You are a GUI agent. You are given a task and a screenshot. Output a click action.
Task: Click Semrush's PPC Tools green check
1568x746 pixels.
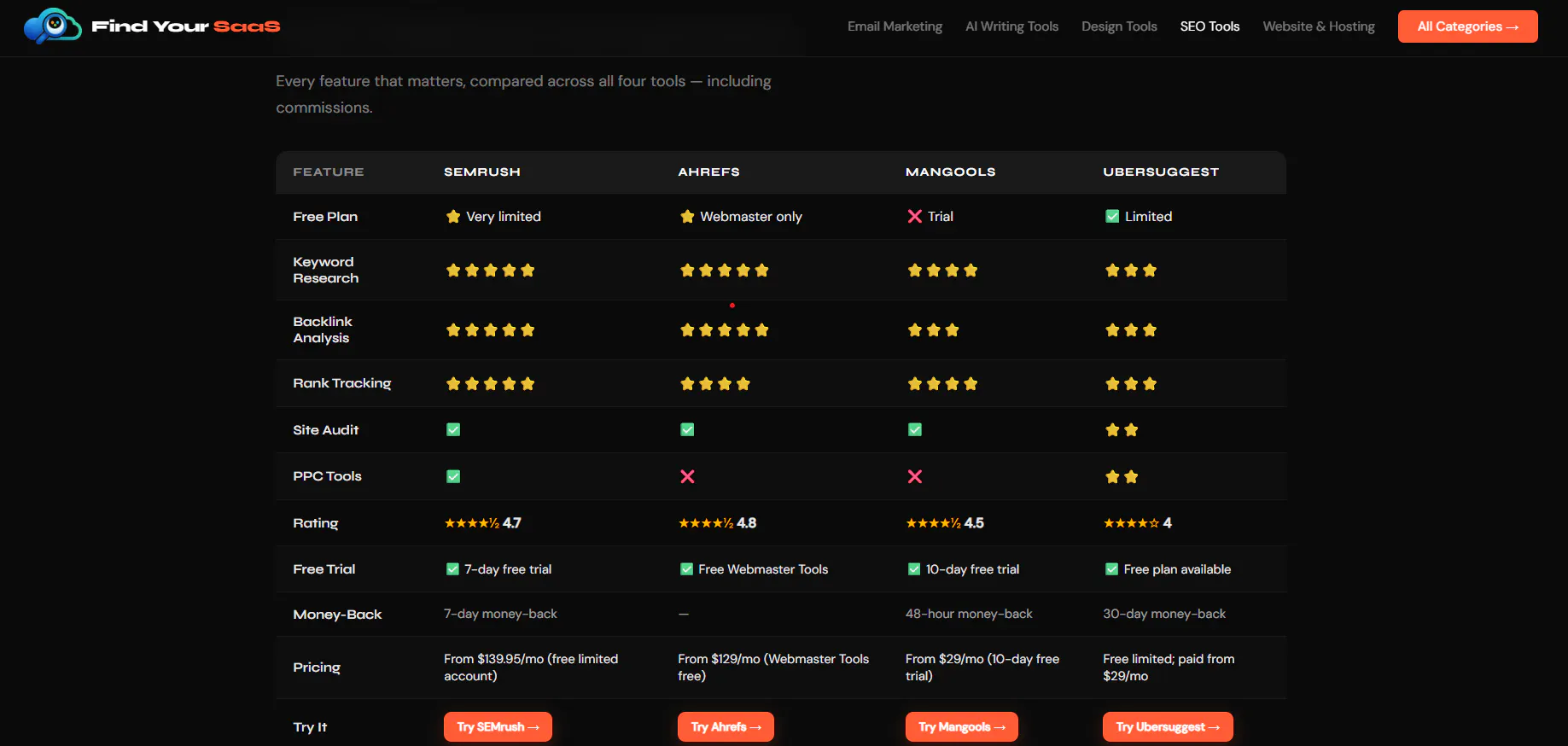(x=453, y=476)
